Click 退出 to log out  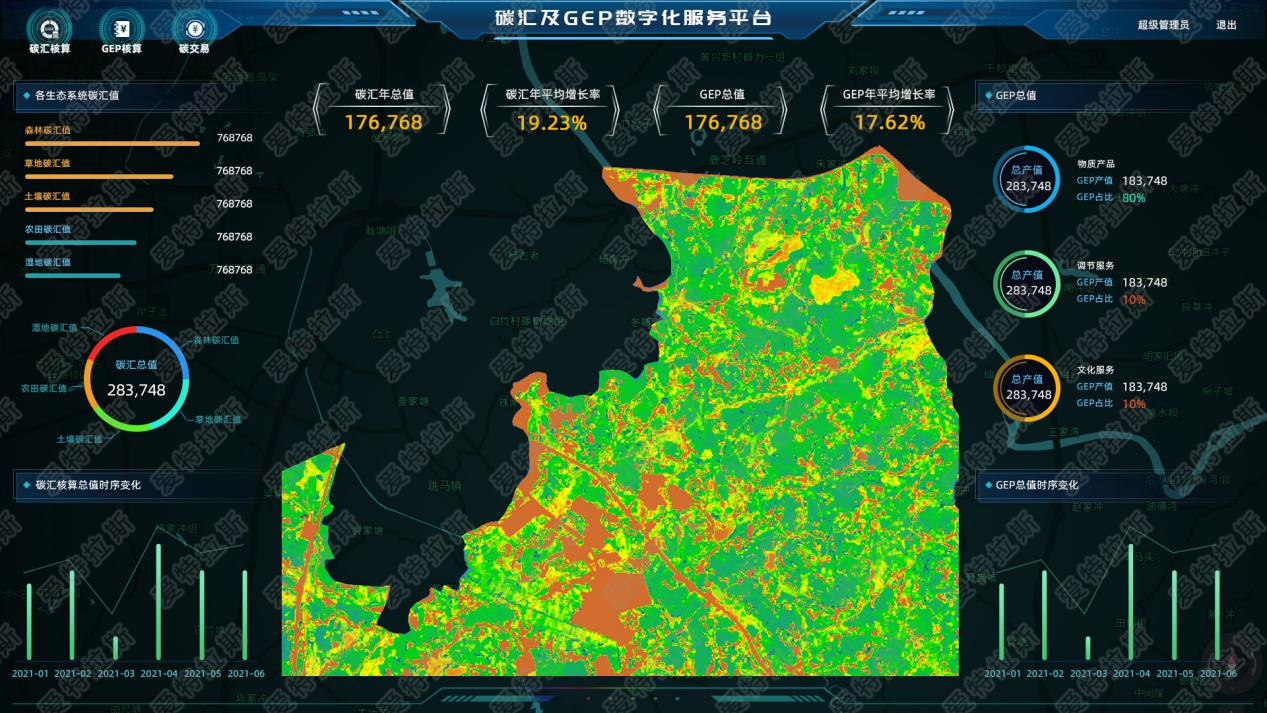1226,25
